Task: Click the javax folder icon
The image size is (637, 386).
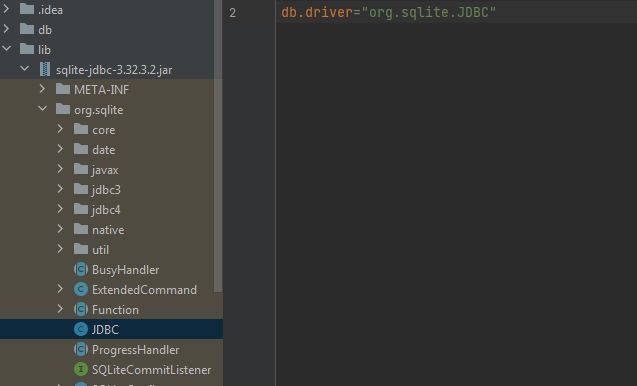Action: pyautogui.click(x=81, y=169)
